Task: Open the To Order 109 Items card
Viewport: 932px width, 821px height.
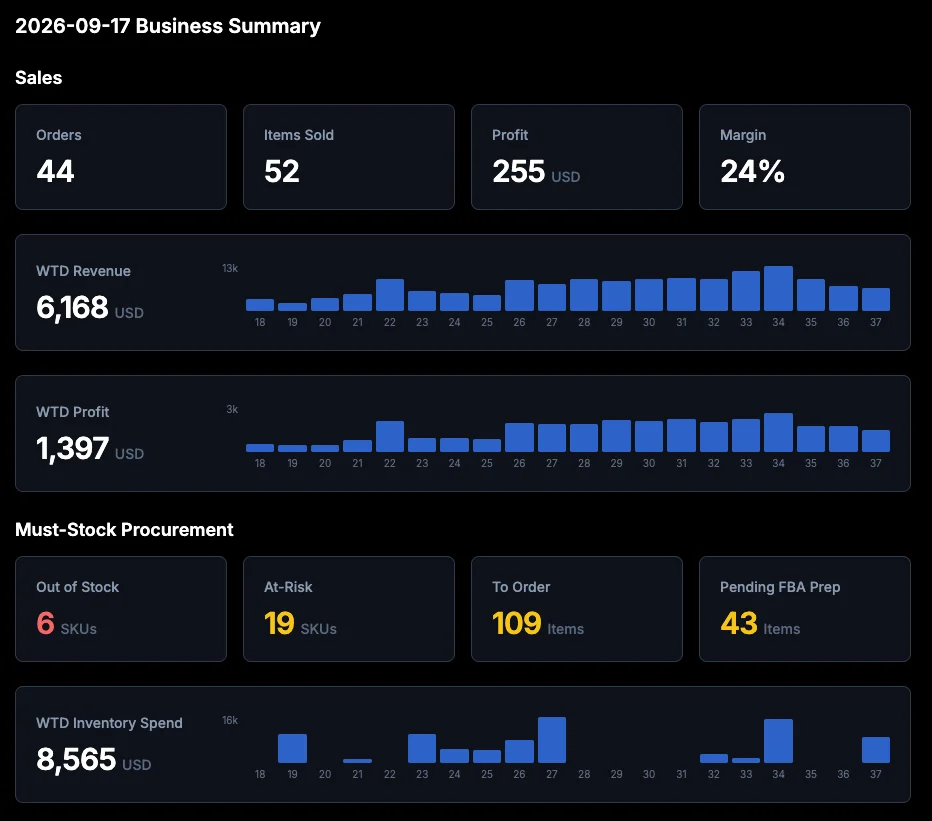Action: 577,609
